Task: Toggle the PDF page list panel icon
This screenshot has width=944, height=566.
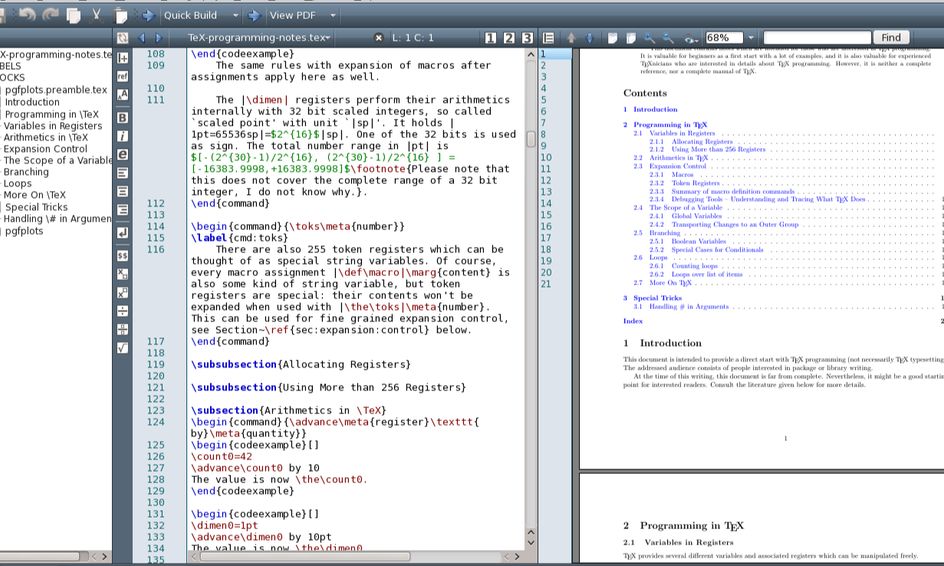Action: 548,38
